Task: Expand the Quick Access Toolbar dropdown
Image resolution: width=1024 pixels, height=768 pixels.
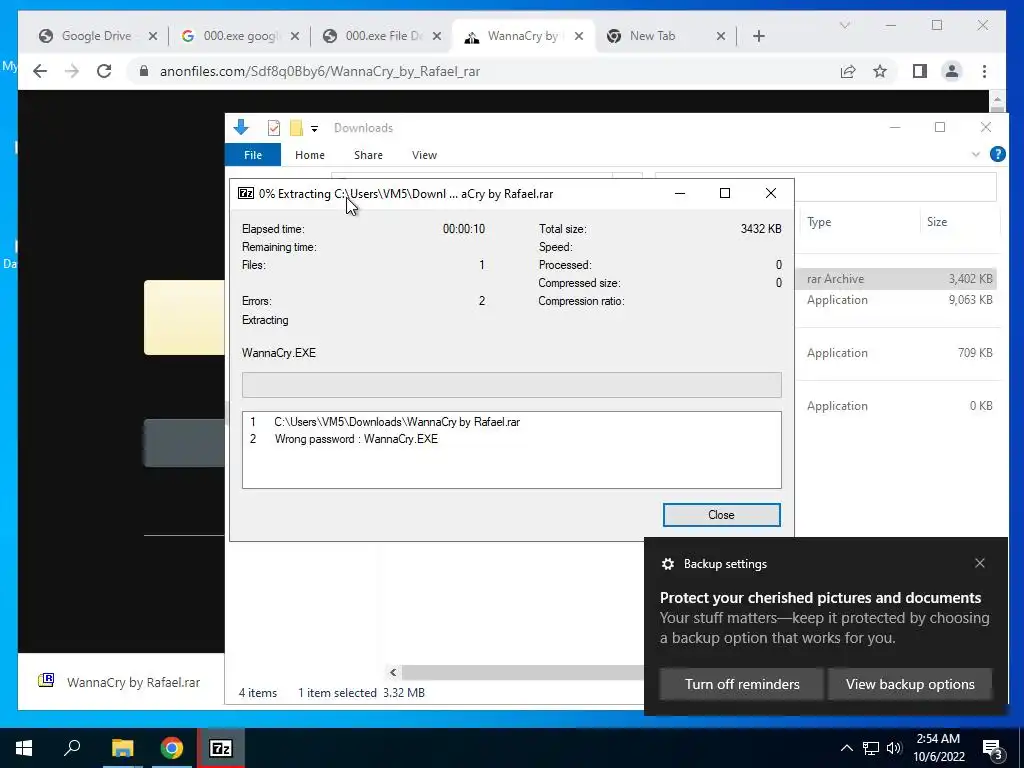Action: (314, 129)
